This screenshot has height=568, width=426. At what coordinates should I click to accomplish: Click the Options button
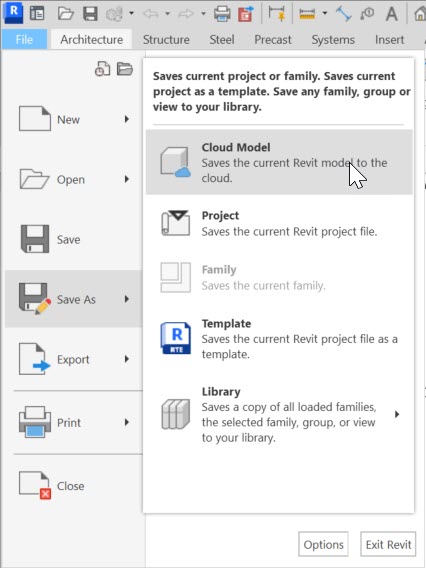(323, 544)
